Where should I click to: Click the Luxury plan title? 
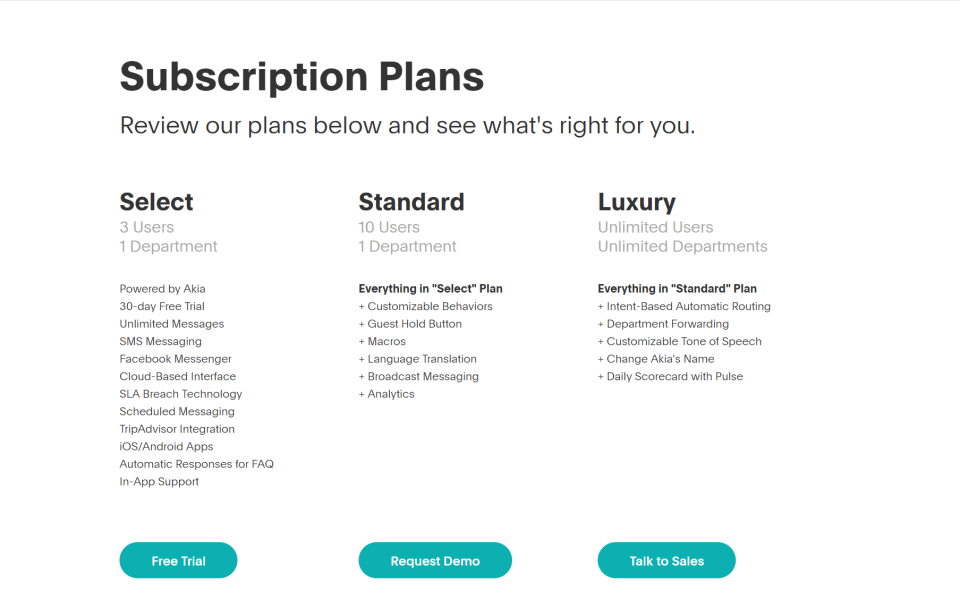pyautogui.click(x=637, y=202)
